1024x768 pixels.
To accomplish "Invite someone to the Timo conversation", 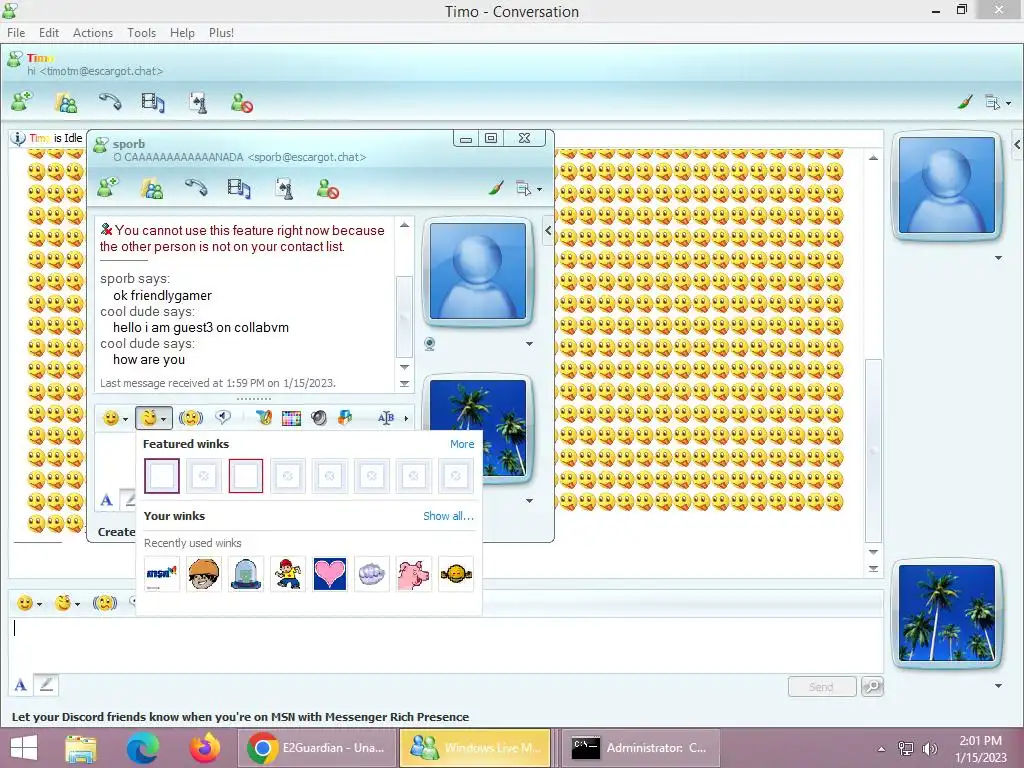I will [x=22, y=102].
